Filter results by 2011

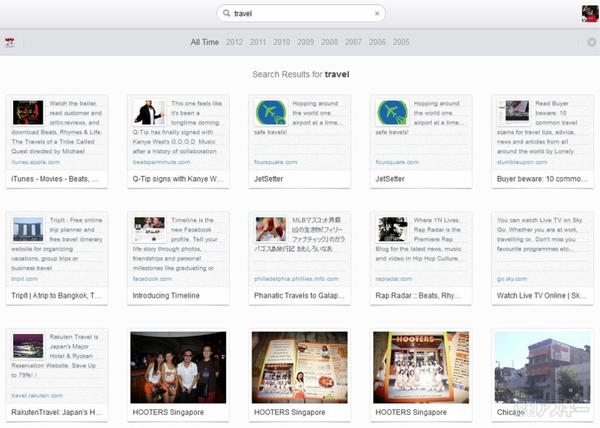click(258, 42)
